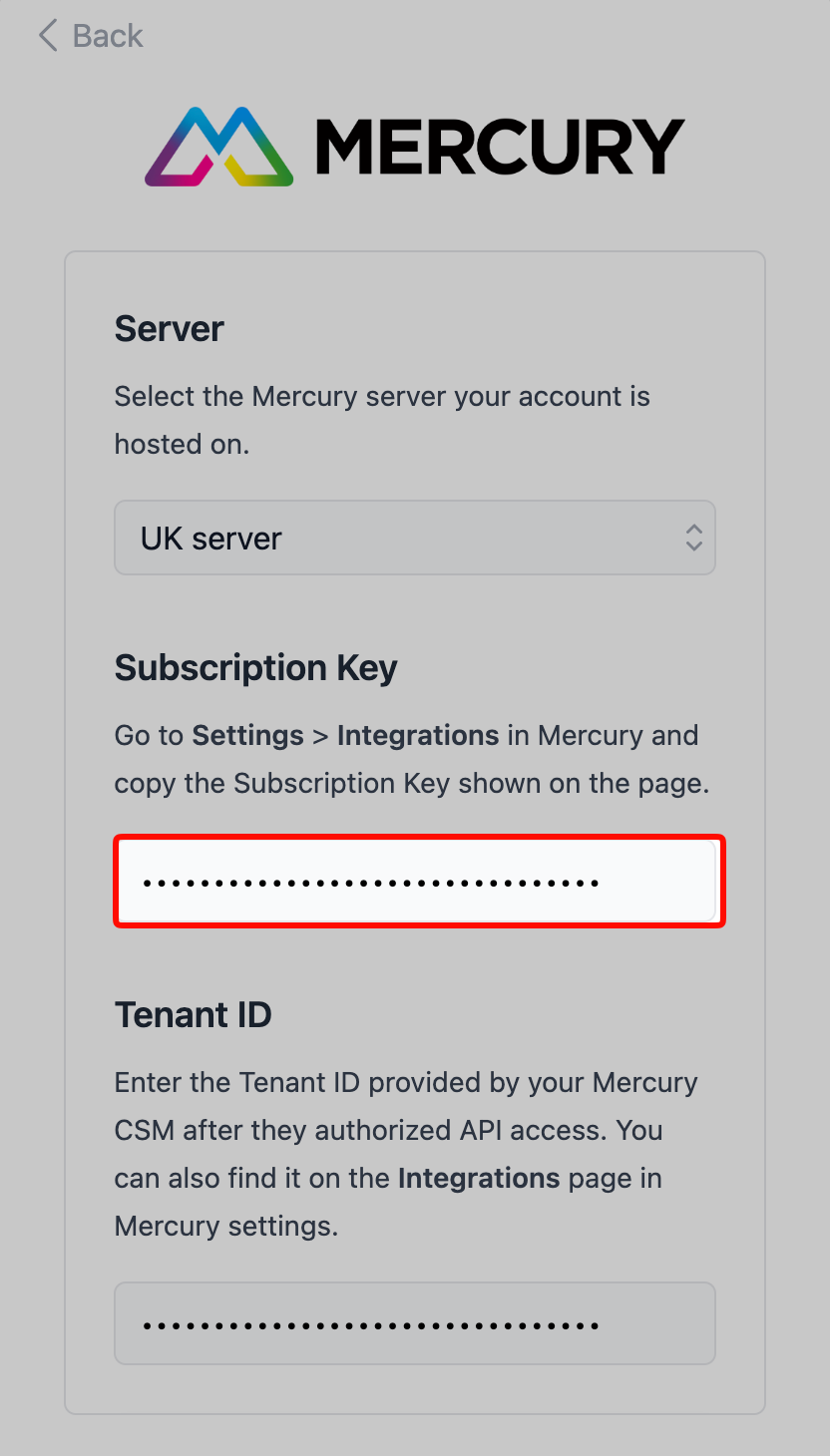Click the up-down chevrons on the server selector
This screenshot has width=830, height=1456.
694,538
